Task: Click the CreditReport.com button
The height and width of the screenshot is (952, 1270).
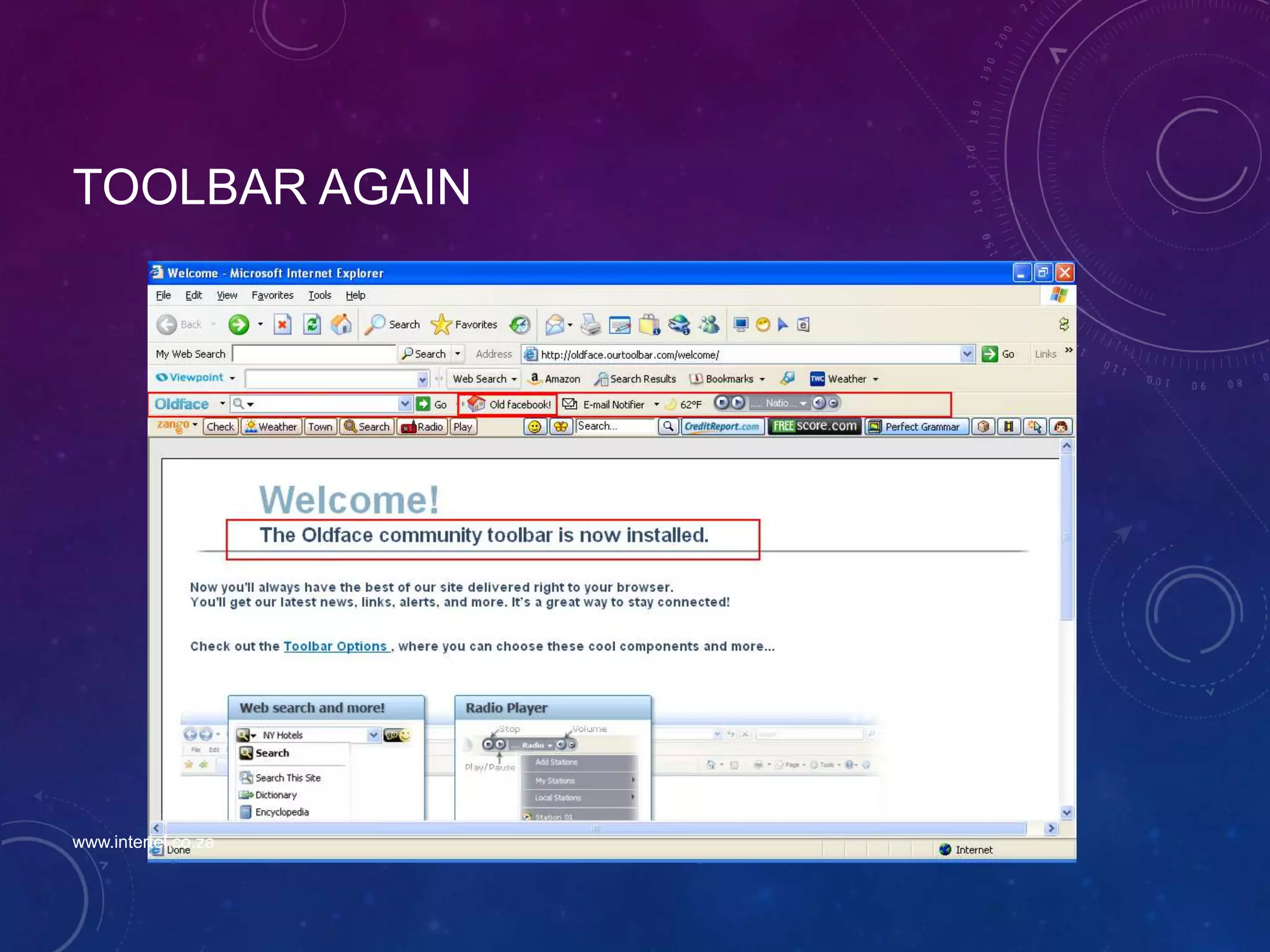Action: click(722, 426)
